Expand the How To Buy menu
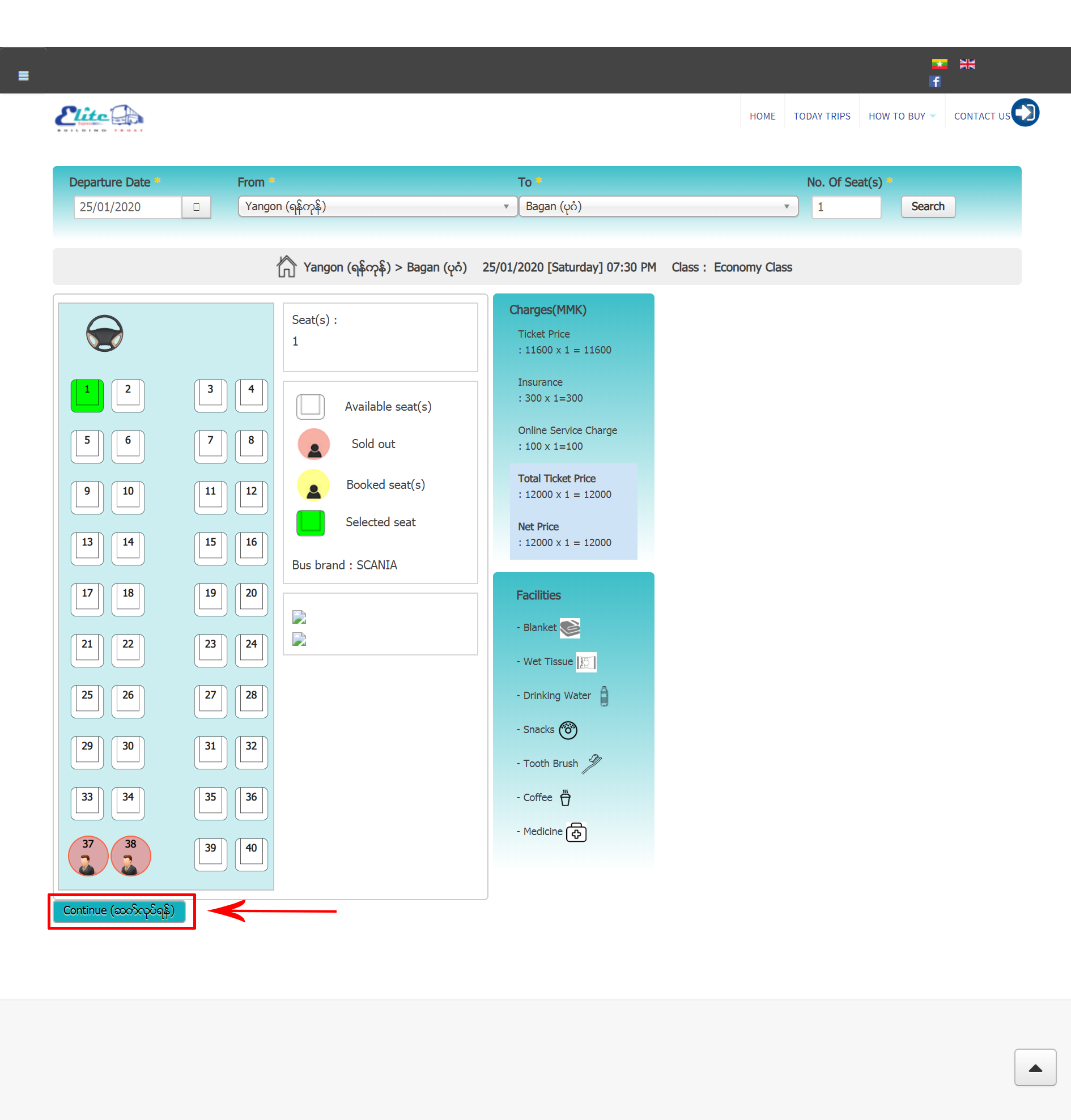The width and height of the screenshot is (1071, 1120). [x=901, y=117]
